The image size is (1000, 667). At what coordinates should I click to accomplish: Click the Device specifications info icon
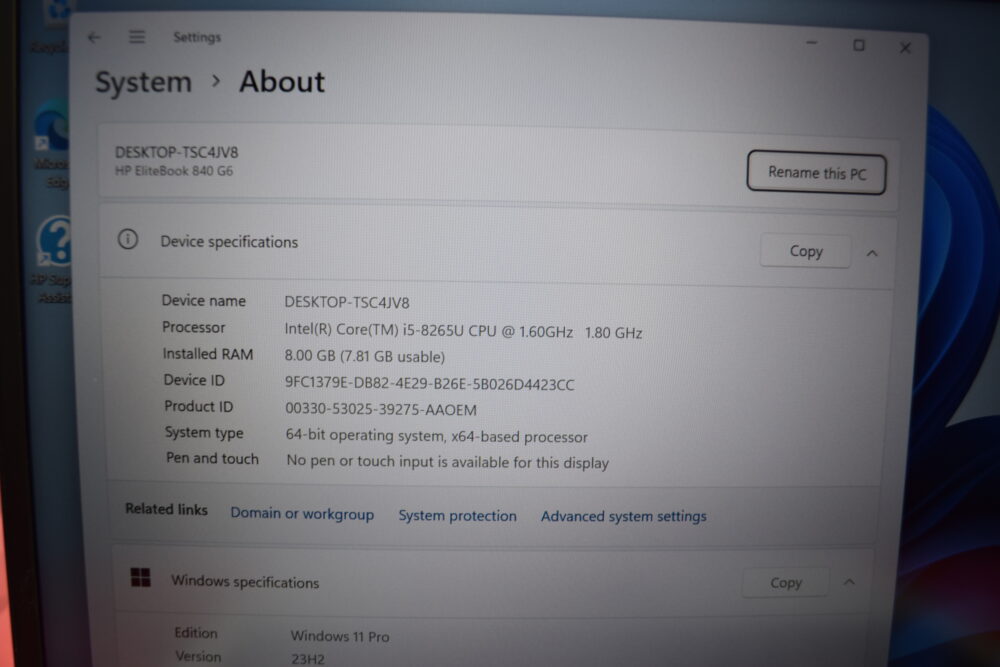128,239
